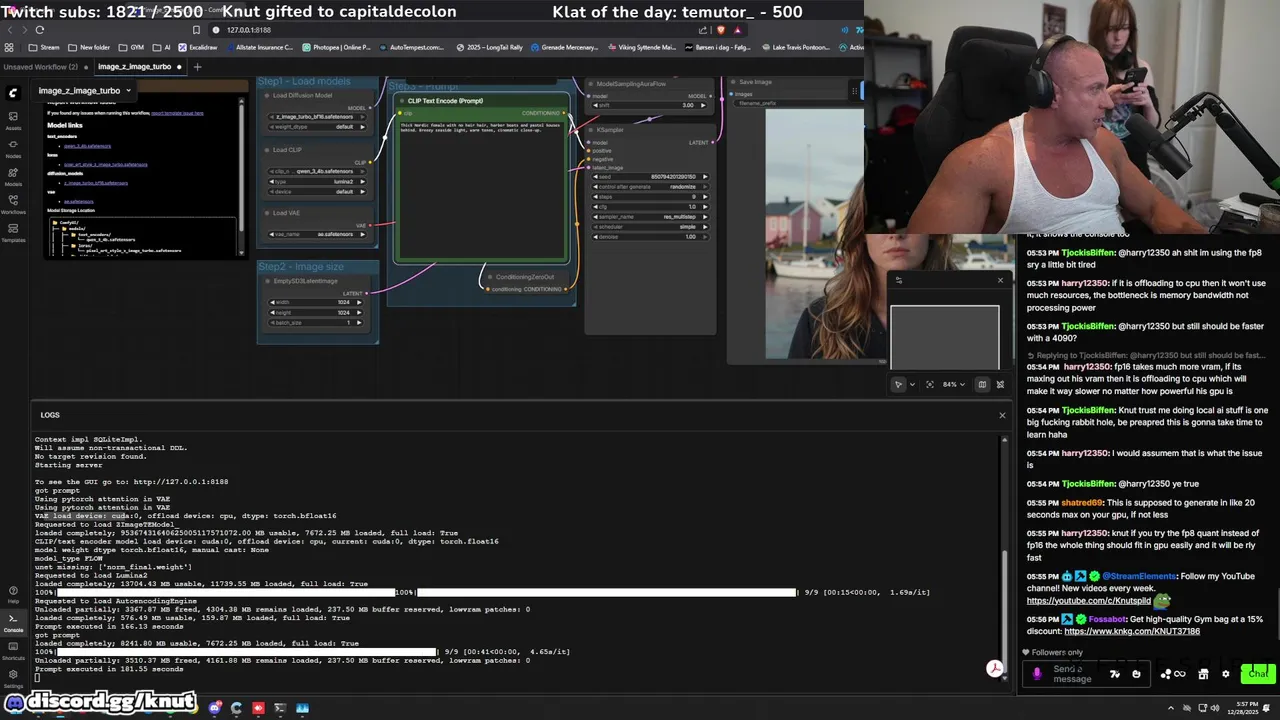Click the green Chat send button

[x=1257, y=674]
